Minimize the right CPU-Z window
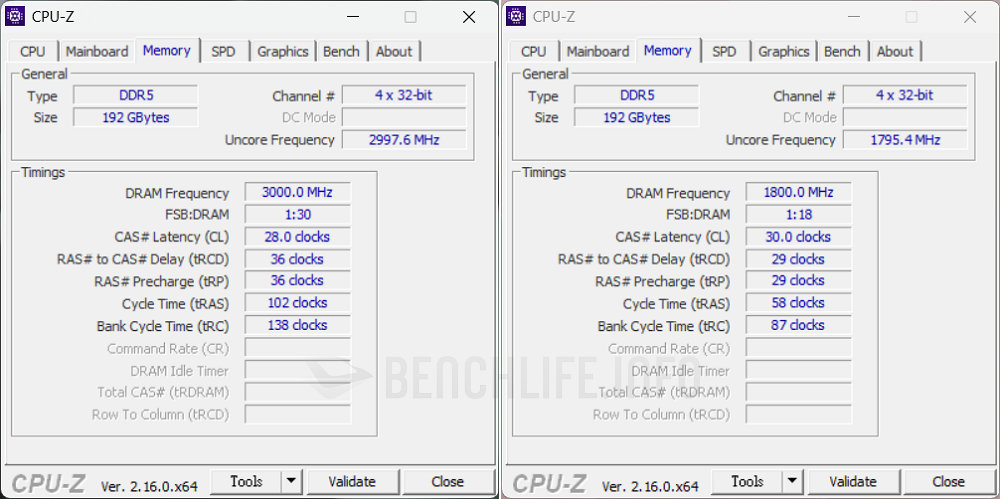Viewport: 1000px width, 499px height. click(x=853, y=17)
